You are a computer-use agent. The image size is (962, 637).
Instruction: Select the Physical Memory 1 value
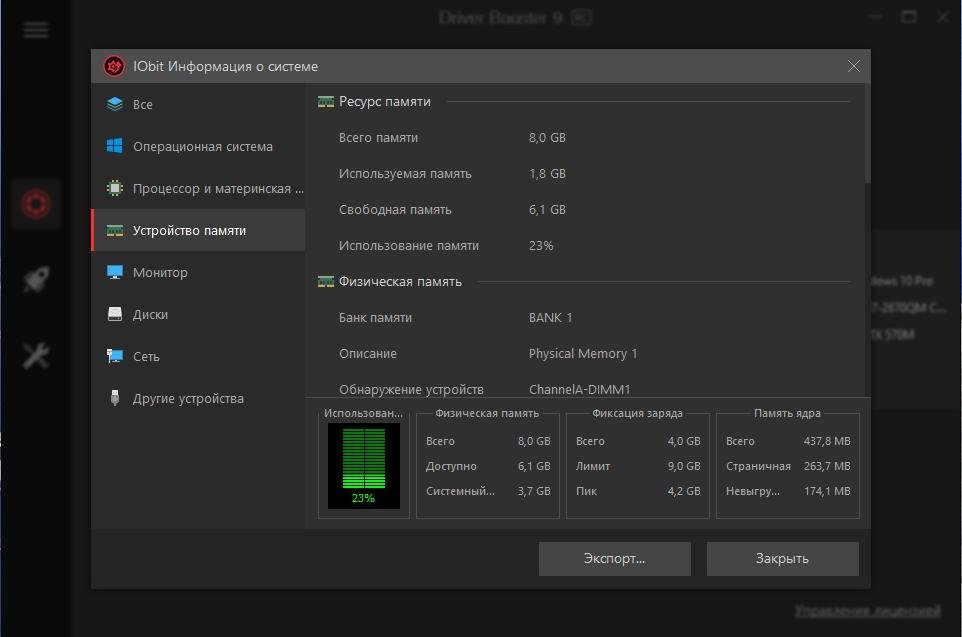pyautogui.click(x=583, y=353)
